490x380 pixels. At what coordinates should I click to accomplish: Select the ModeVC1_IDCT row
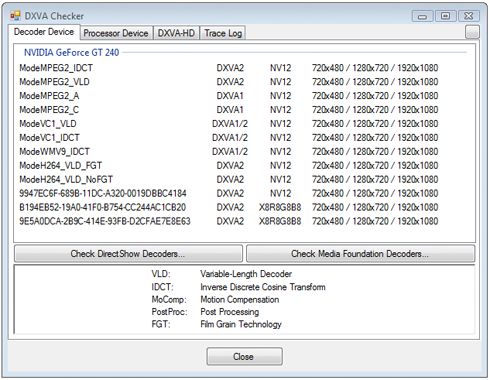(x=229, y=138)
